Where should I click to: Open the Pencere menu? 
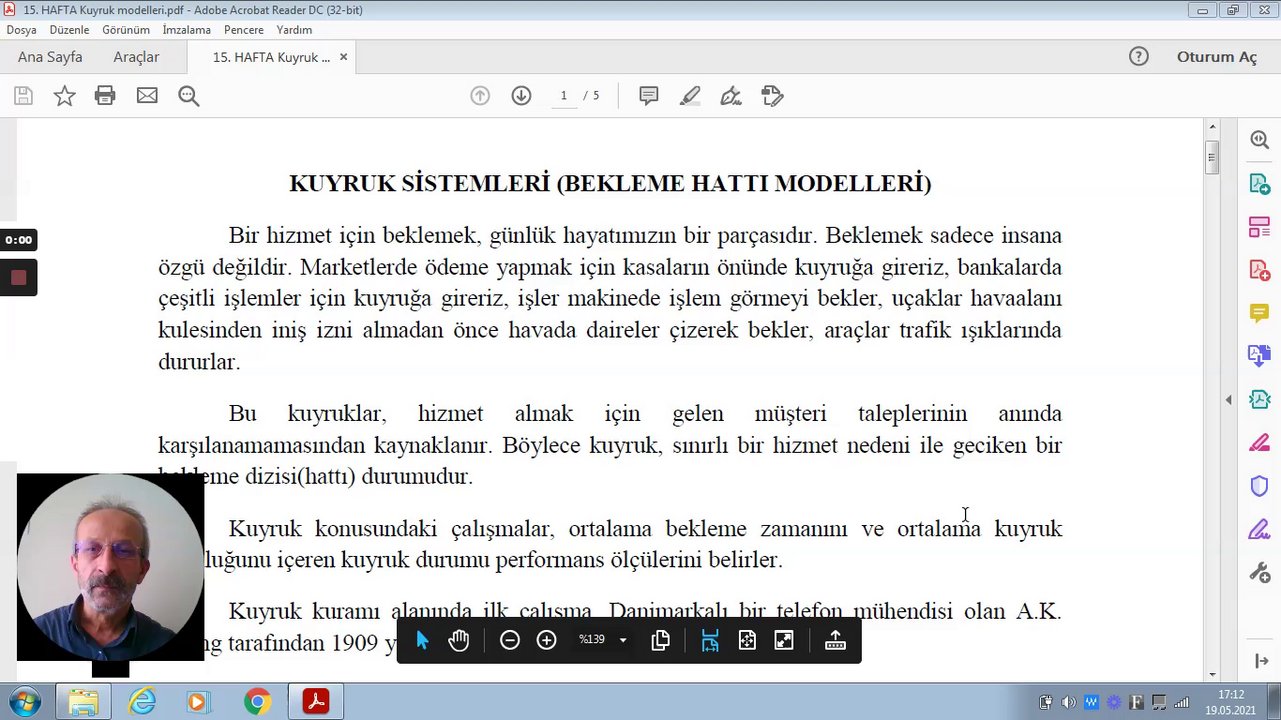pyautogui.click(x=244, y=30)
